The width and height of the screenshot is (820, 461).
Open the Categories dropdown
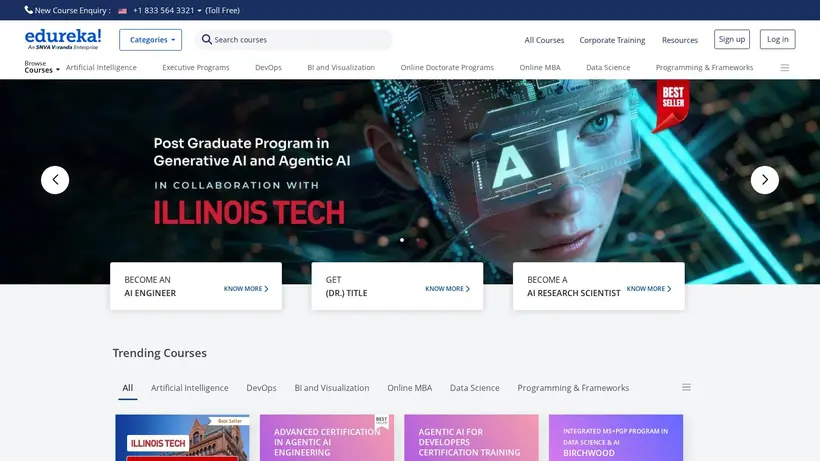151,40
